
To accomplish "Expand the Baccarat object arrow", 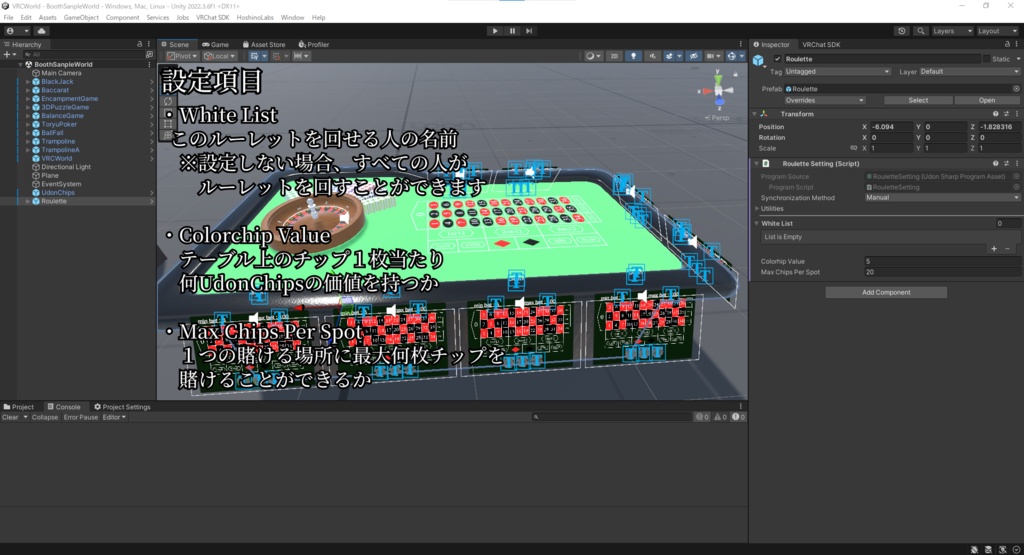I will click(x=27, y=90).
